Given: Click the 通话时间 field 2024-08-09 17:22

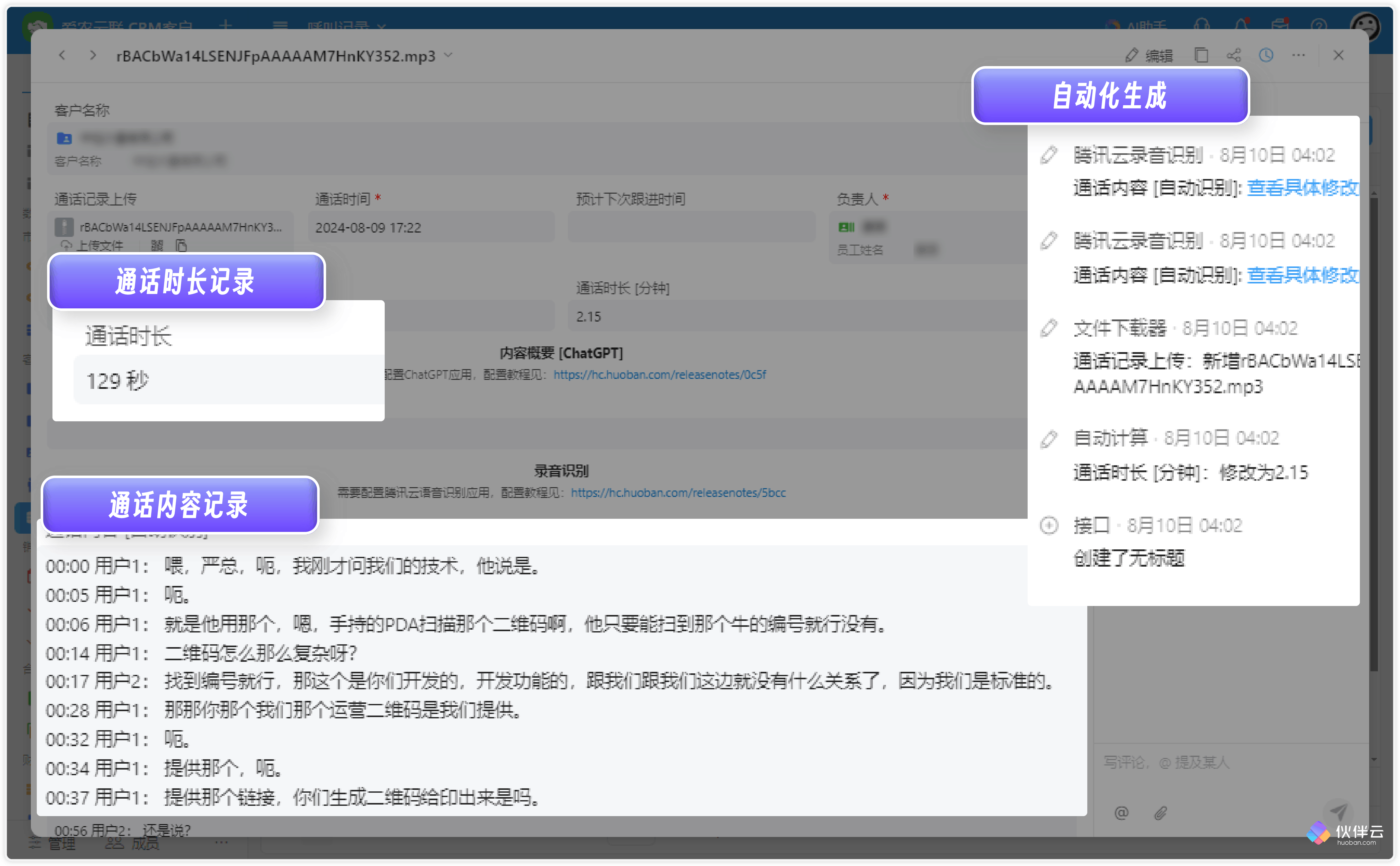Looking at the screenshot, I should coord(431,227).
